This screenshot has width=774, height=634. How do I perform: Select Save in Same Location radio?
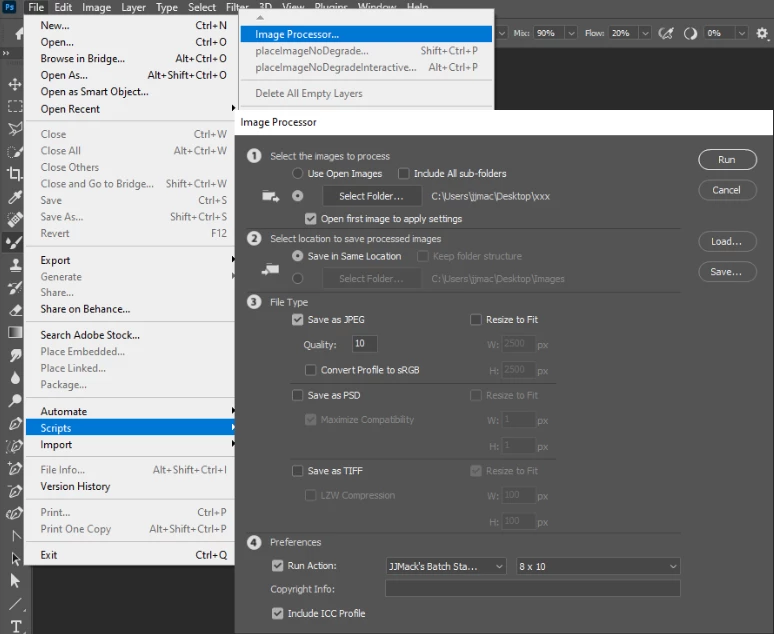pyautogui.click(x=297, y=256)
